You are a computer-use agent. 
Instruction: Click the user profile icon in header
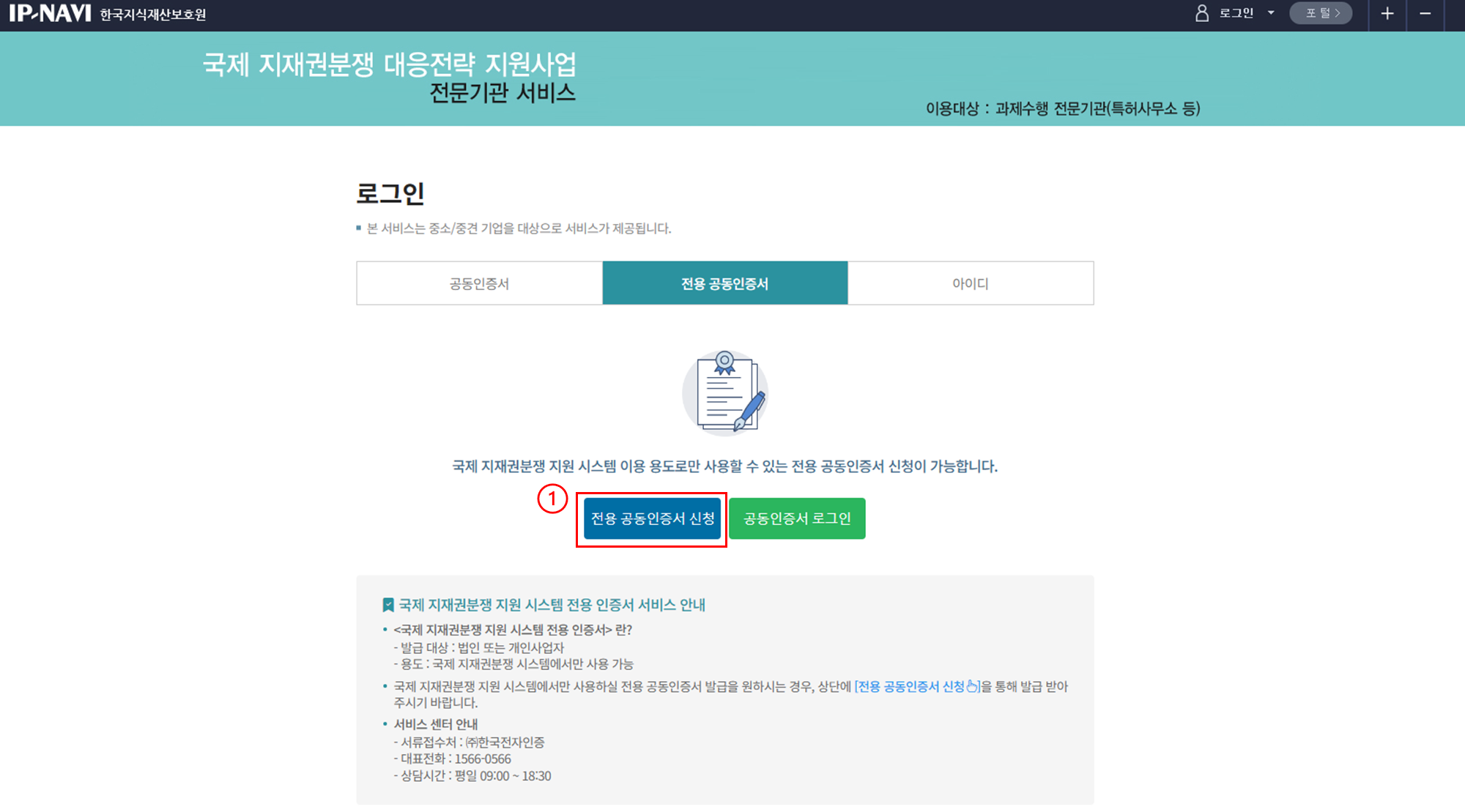(x=1202, y=13)
